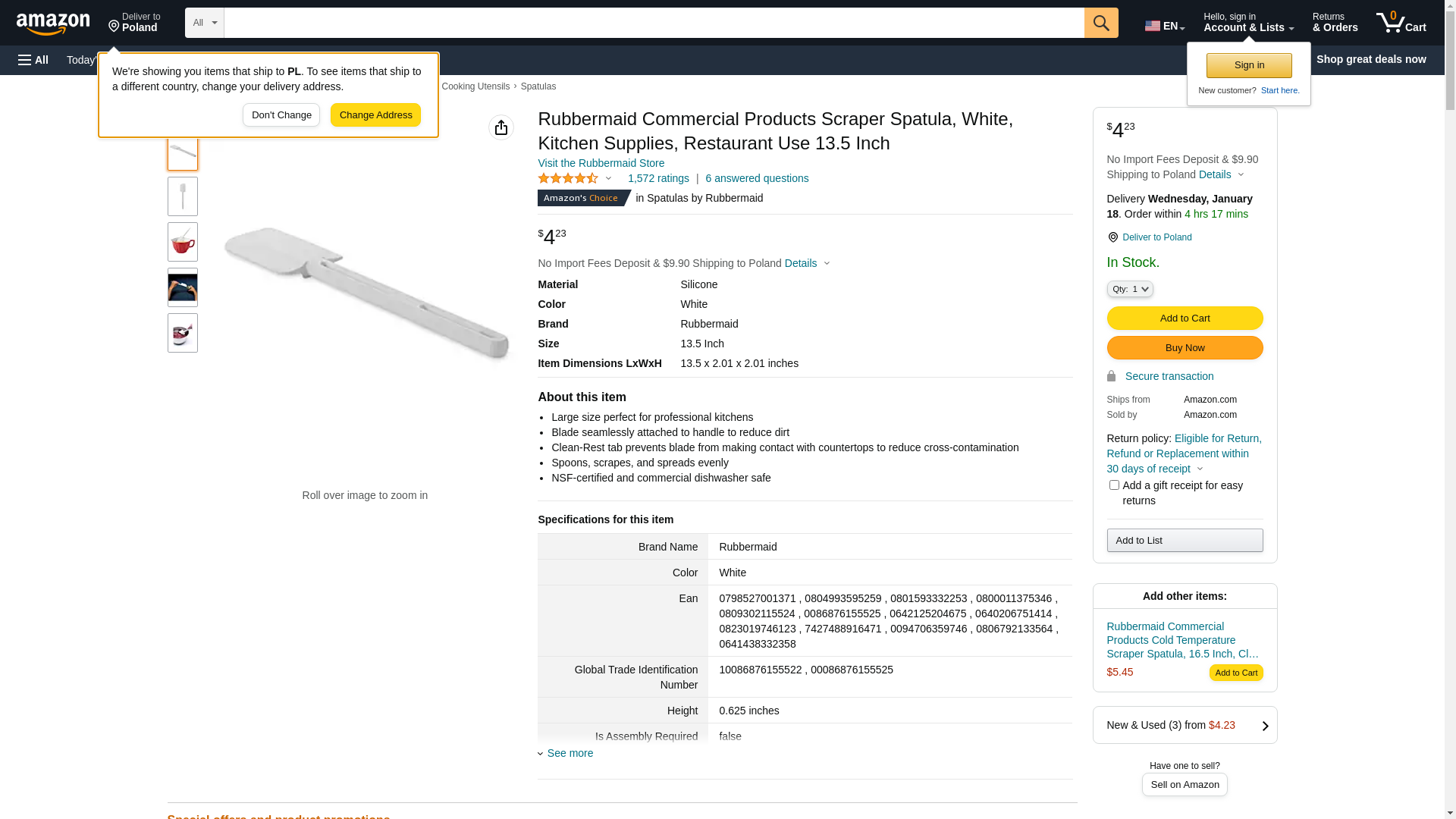Open Visit the Rubbermaid Store link
This screenshot has width=1456, height=819.
601,163
